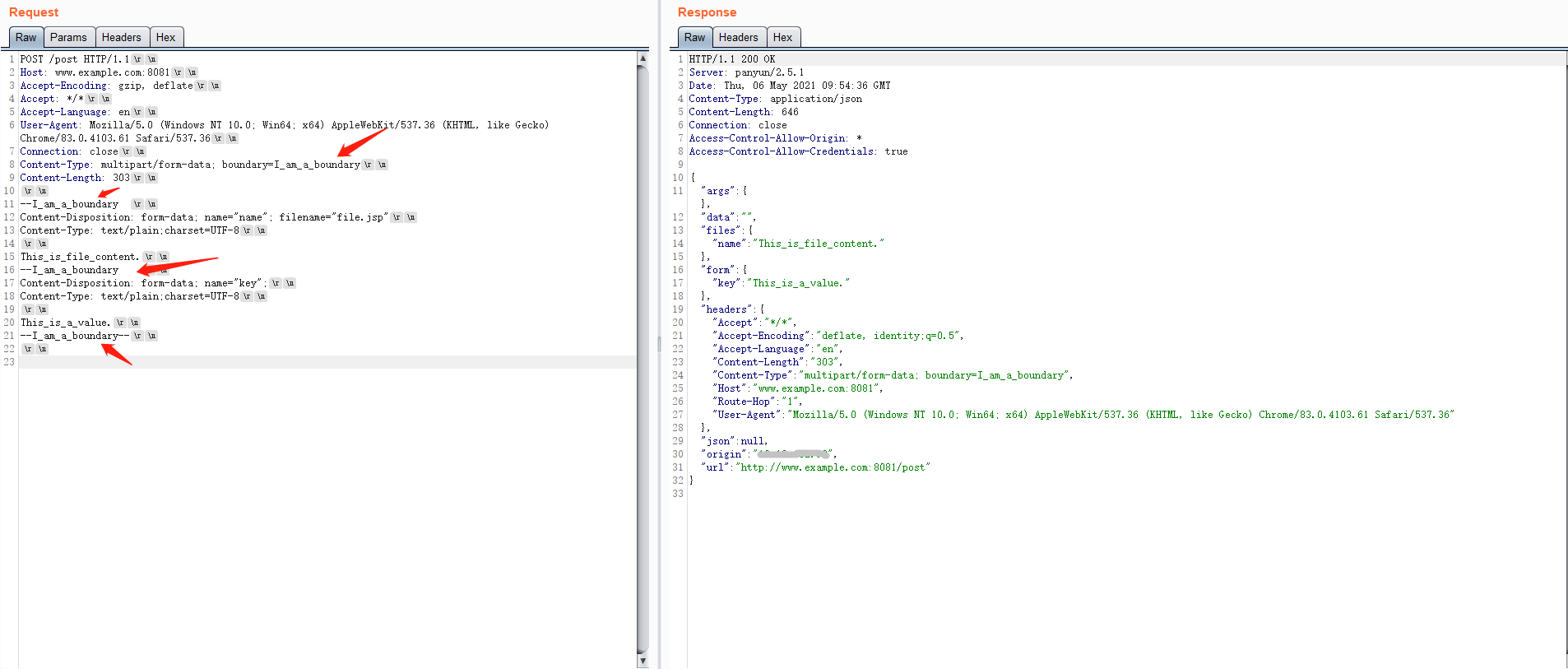Click the request pane scroll up arrow
This screenshot has width=1568, height=669.
pos(643,58)
